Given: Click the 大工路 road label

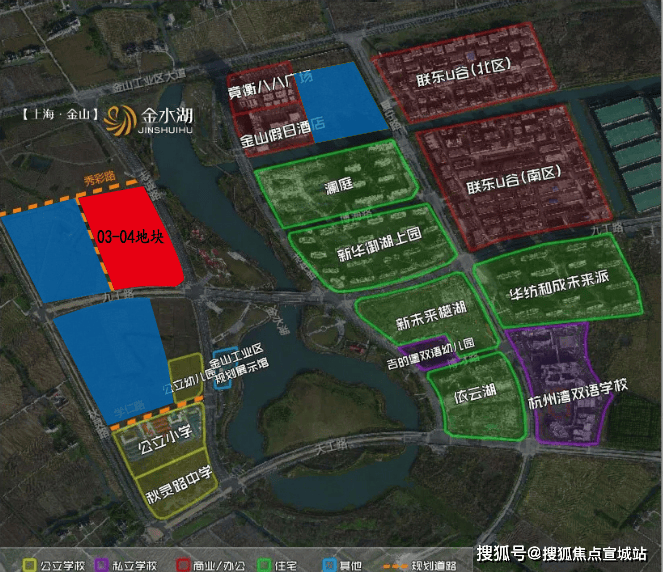Looking at the screenshot, I should pyautogui.click(x=332, y=446).
